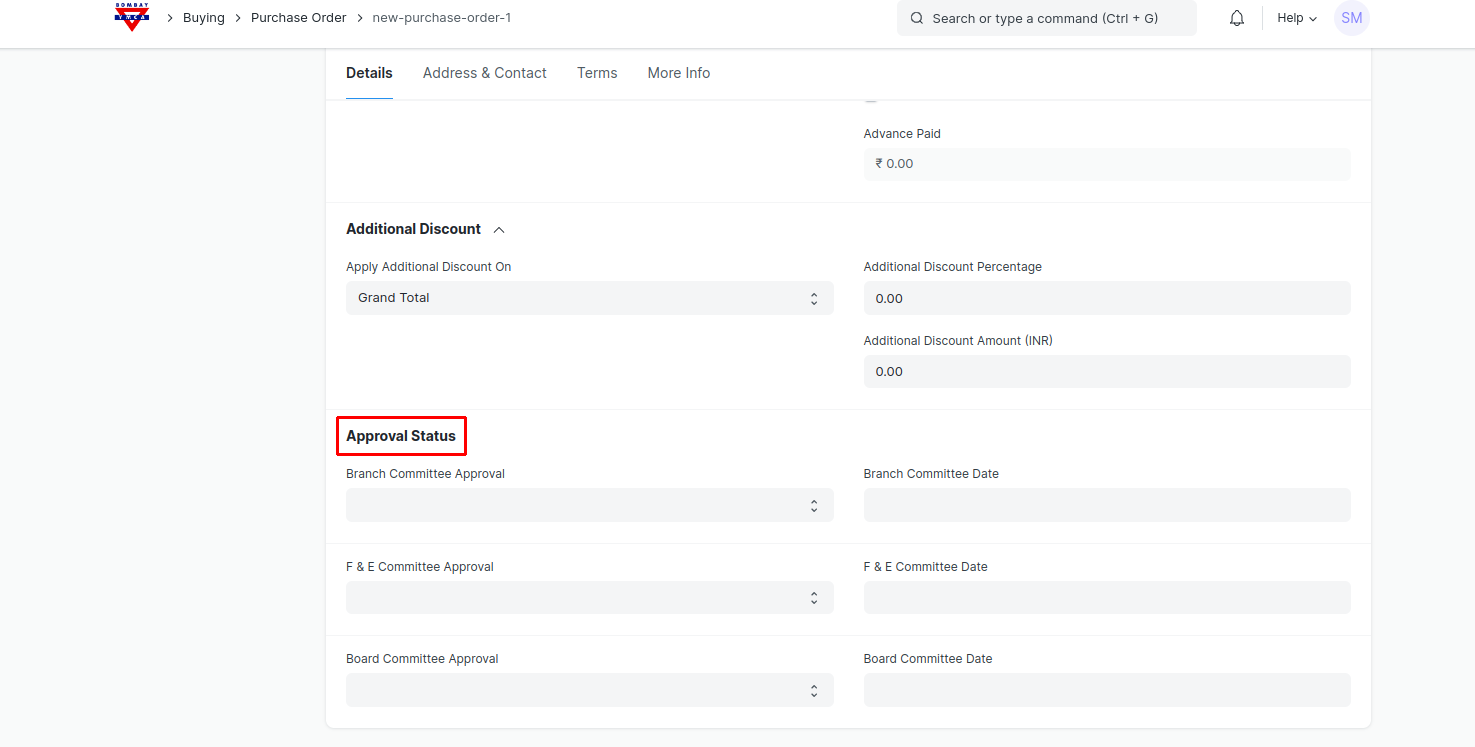The width and height of the screenshot is (1475, 747).
Task: Open the Board Committee Approval dropdown
Action: 589,690
